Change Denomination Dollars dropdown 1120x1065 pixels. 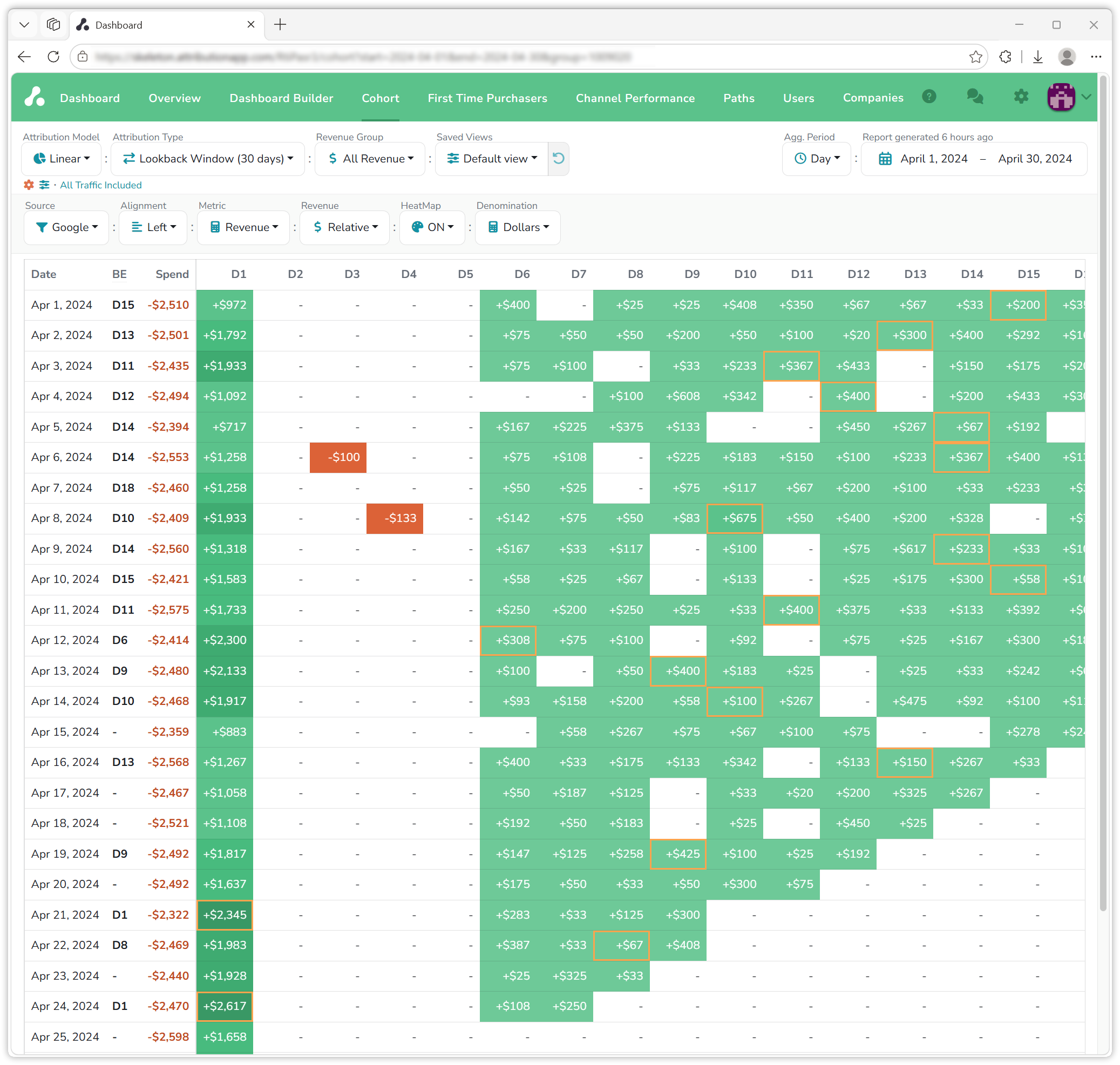click(x=518, y=227)
